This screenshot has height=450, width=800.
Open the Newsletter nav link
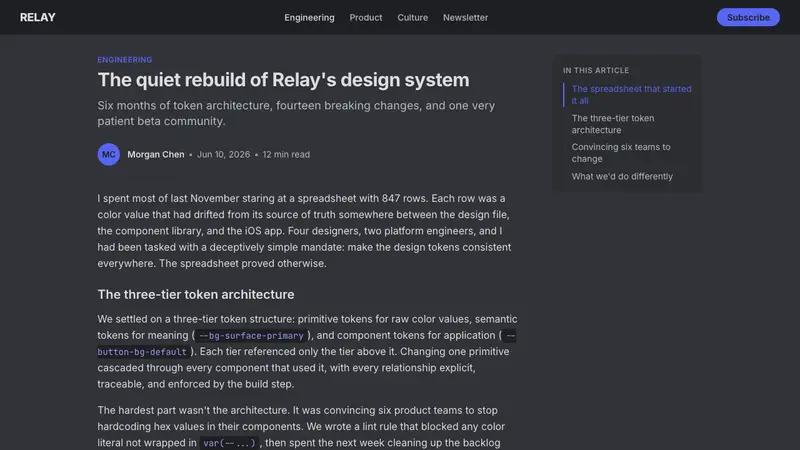tap(465, 17)
